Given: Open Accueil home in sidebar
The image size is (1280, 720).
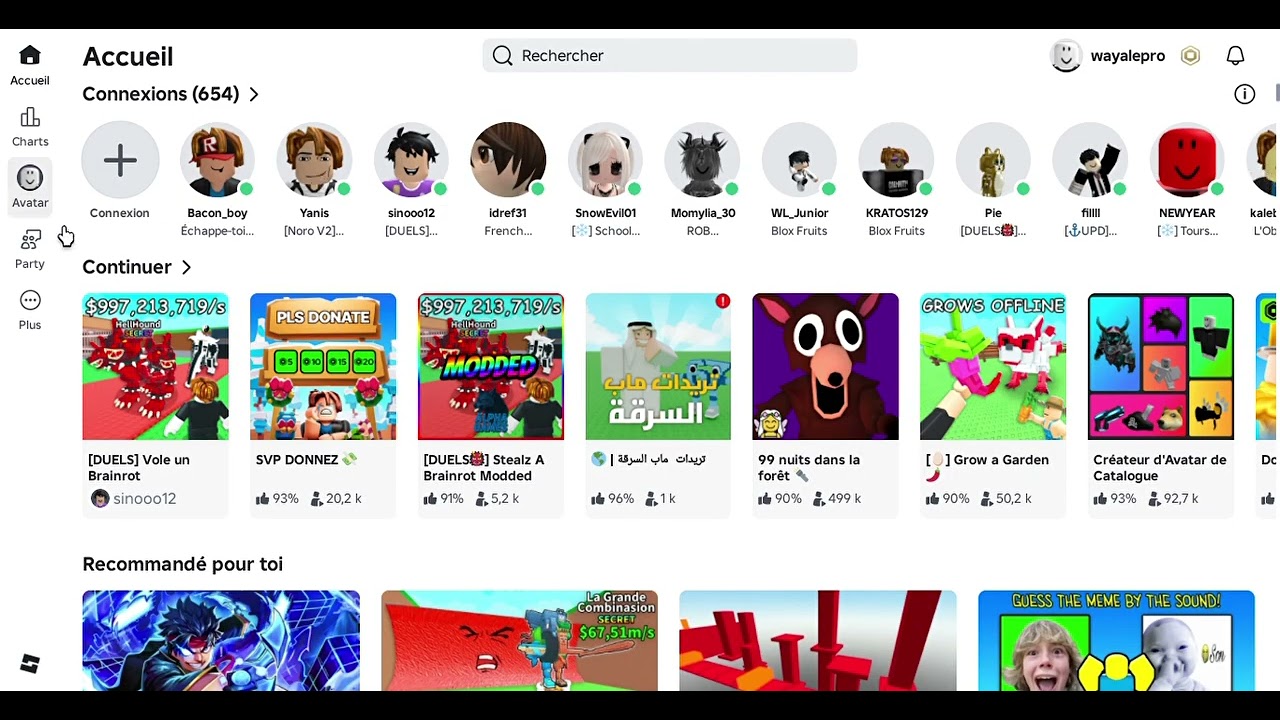Looking at the screenshot, I should coord(30,66).
